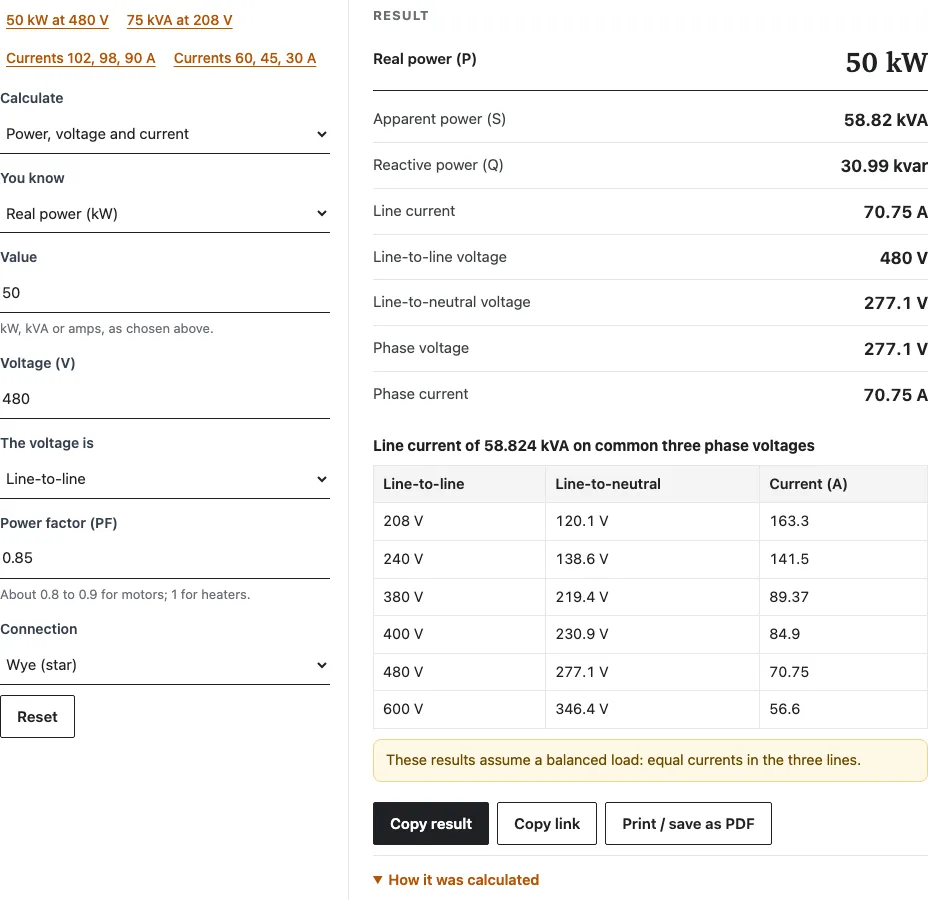928x900 pixels.
Task: Click the Line current 70.75 A value
Action: click(895, 212)
